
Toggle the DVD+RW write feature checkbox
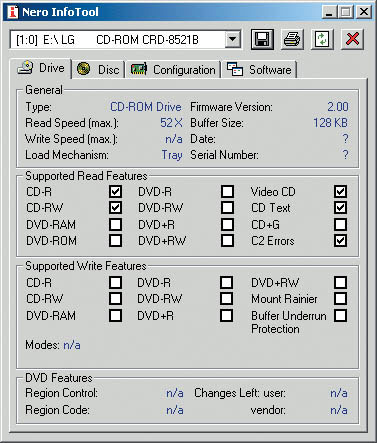pos(340,283)
